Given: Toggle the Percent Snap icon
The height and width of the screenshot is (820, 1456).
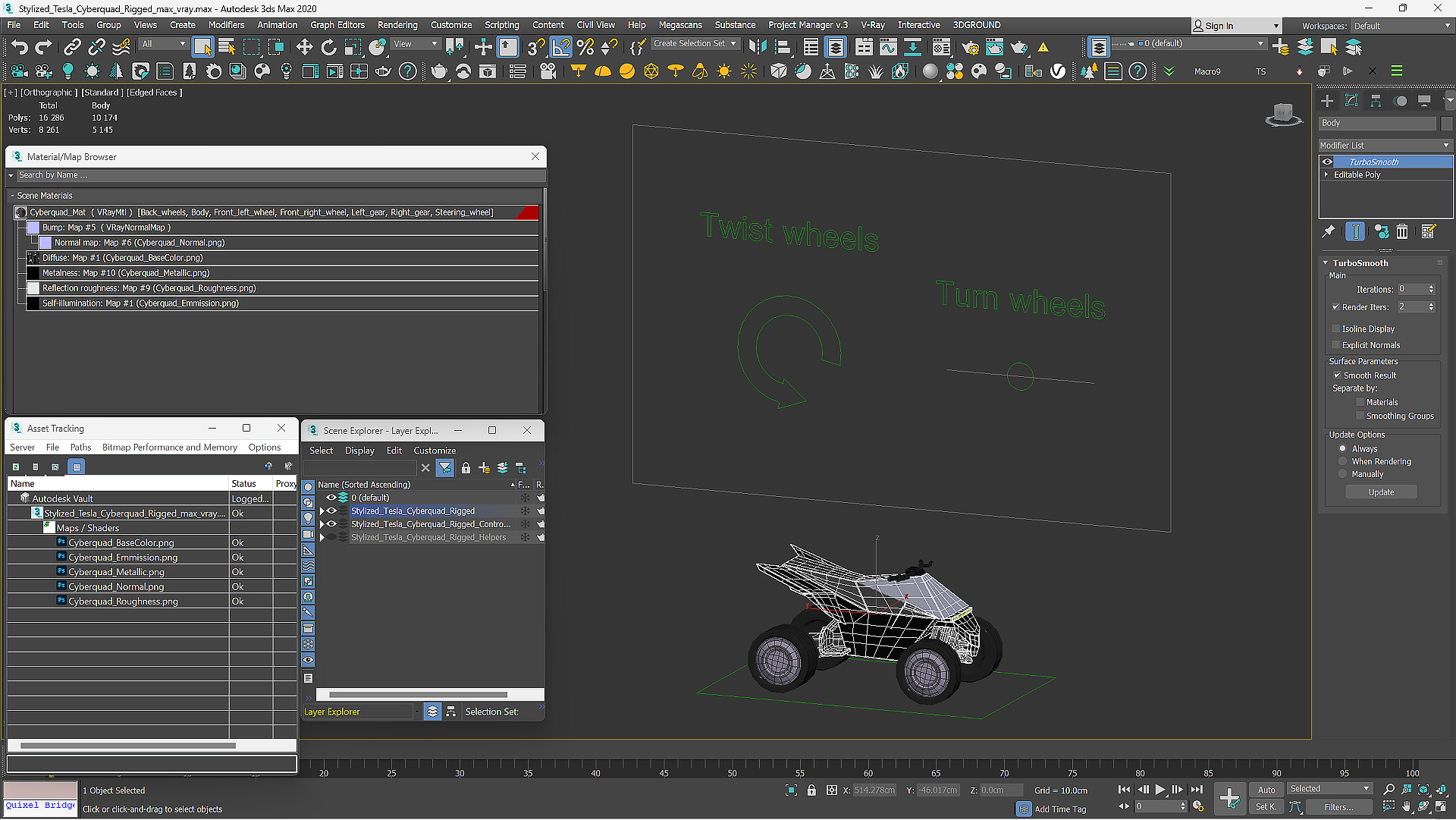Looking at the screenshot, I should pyautogui.click(x=585, y=47).
